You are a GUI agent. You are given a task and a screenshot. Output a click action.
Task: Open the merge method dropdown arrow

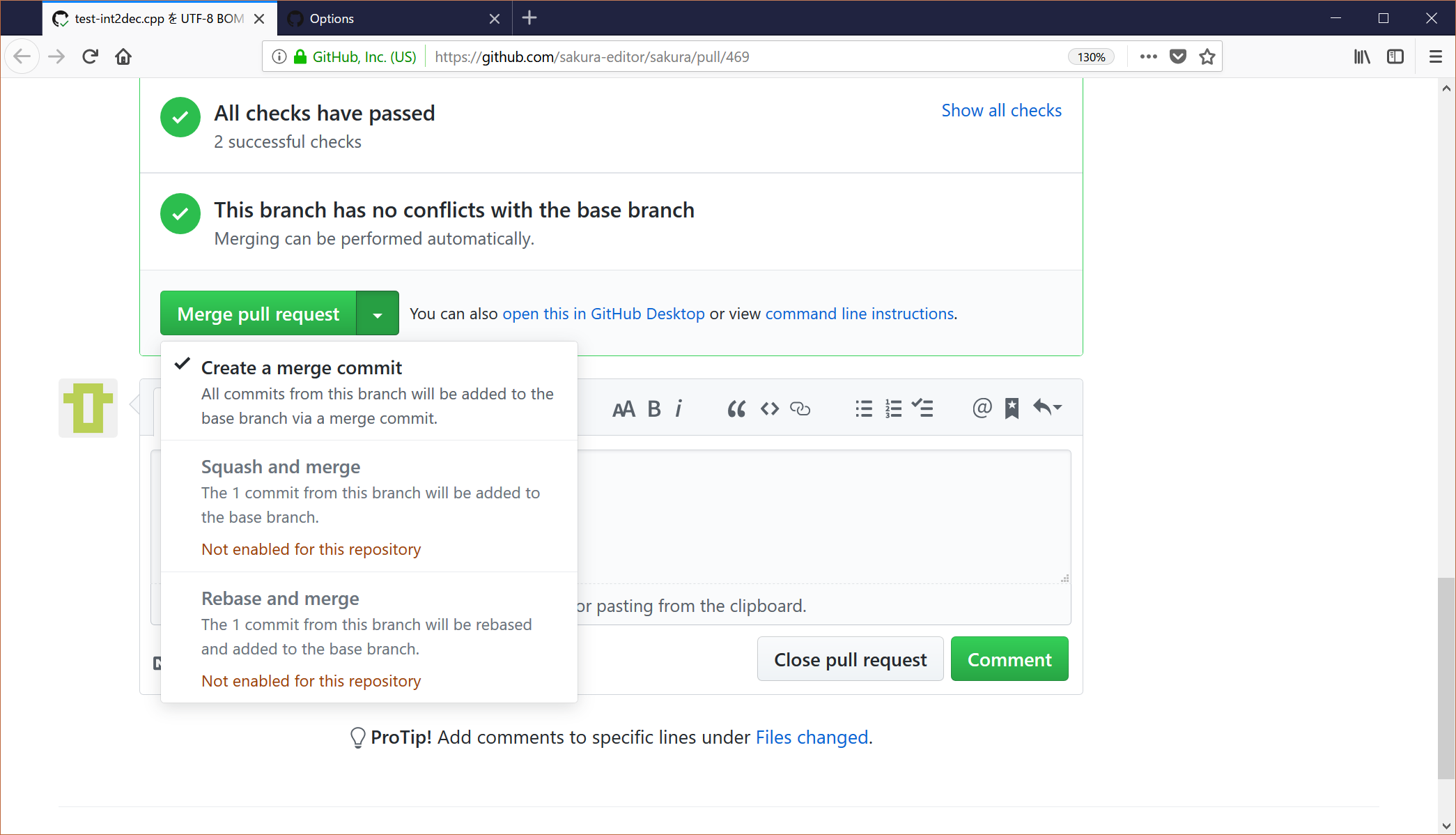(377, 313)
